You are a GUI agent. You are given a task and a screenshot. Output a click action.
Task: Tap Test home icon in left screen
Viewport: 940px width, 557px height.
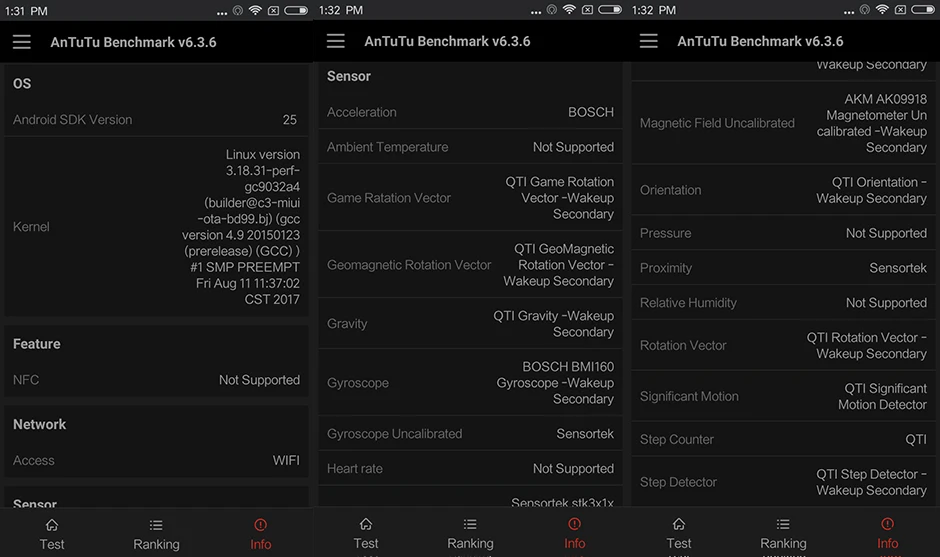pos(52,525)
